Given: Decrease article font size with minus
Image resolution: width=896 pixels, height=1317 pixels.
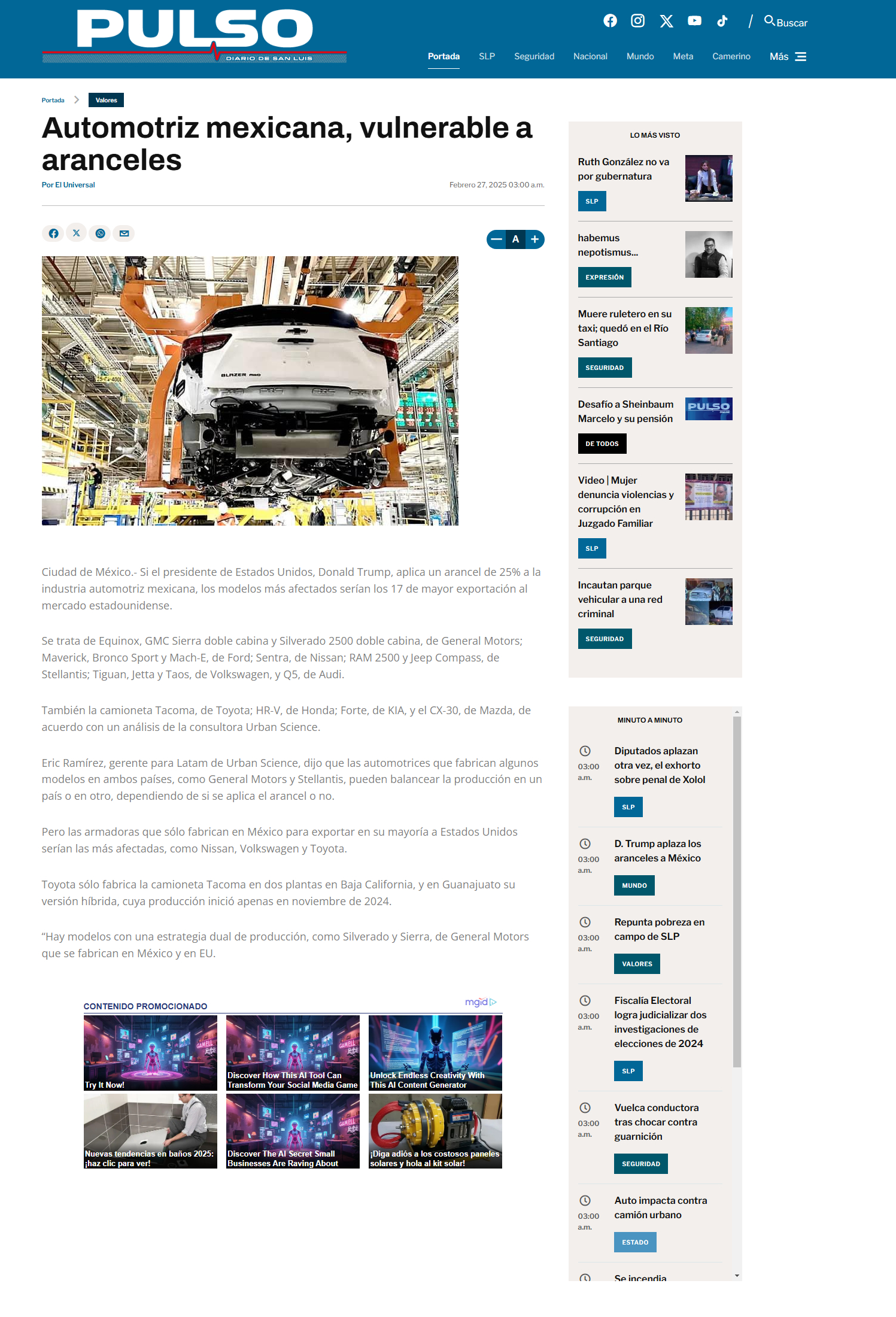Looking at the screenshot, I should [496, 239].
